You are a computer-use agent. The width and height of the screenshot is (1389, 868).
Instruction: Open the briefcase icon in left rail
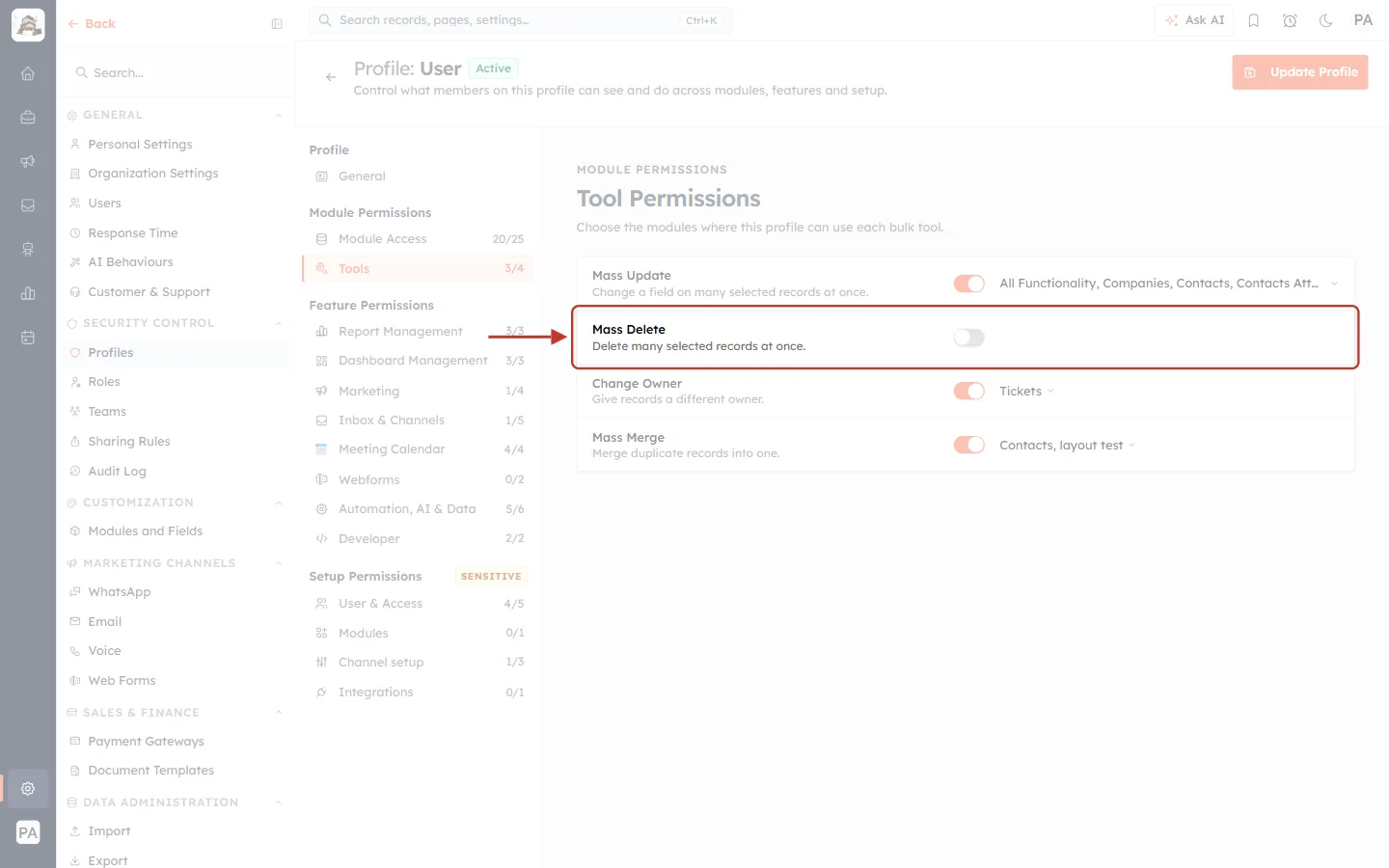coord(28,117)
